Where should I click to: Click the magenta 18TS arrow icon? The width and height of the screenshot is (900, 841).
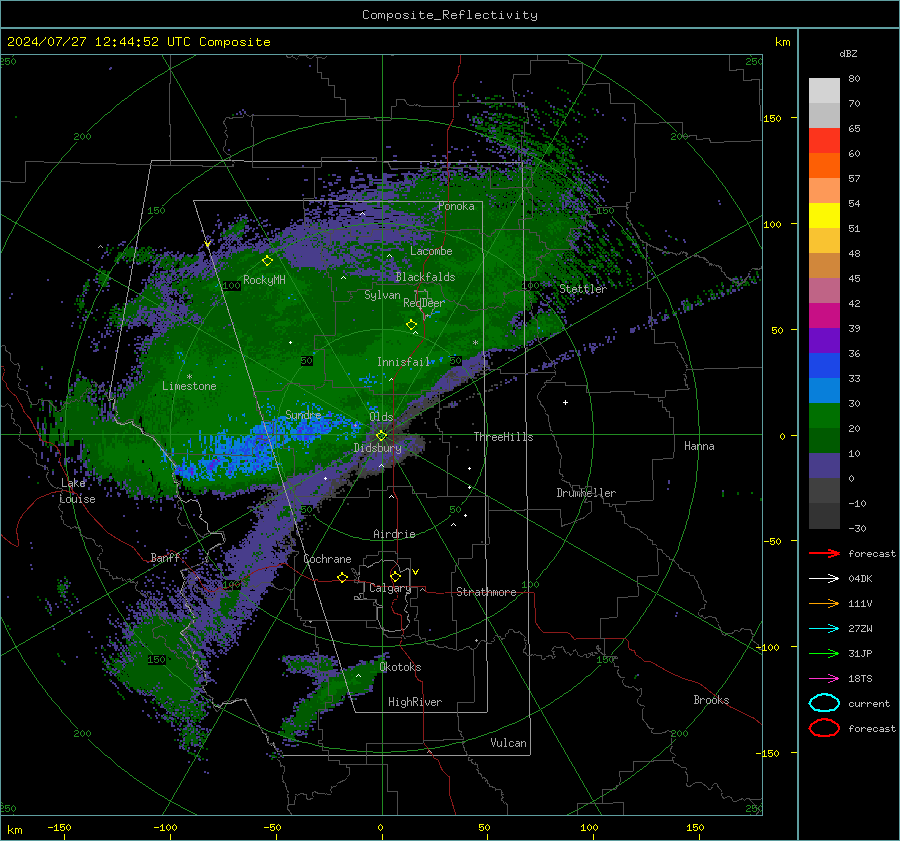(824, 679)
